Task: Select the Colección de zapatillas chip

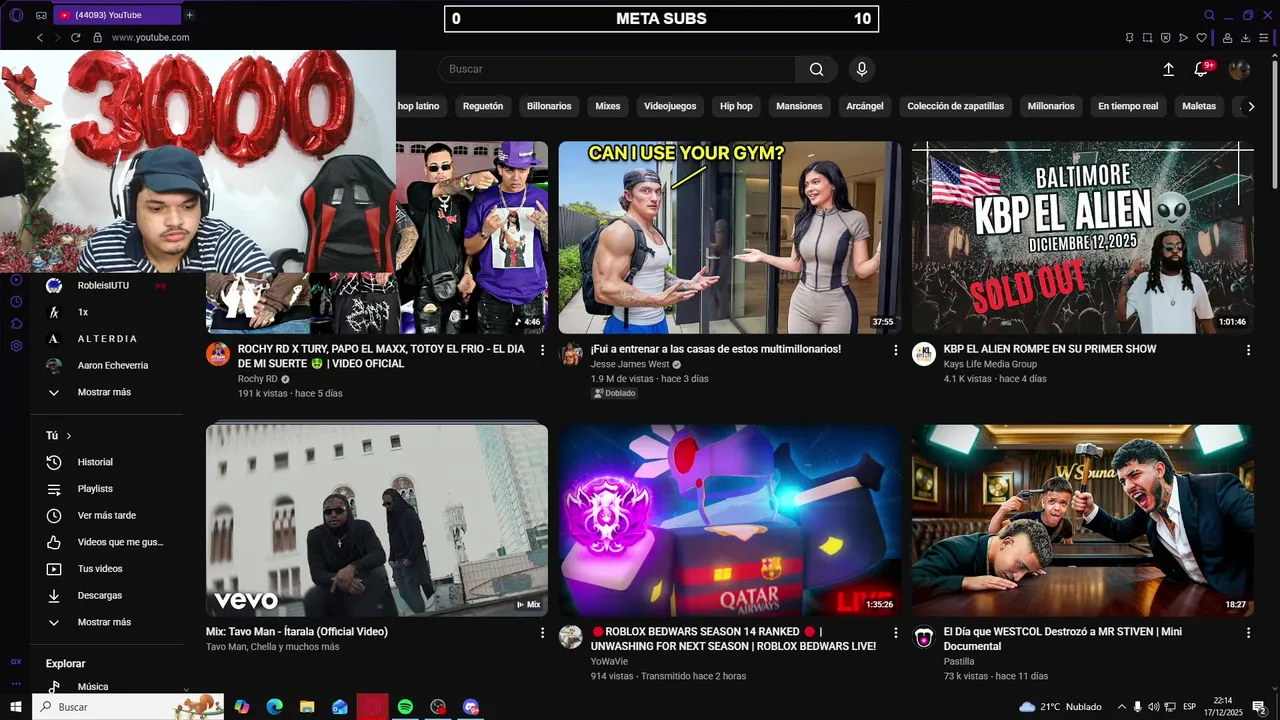Action: click(x=955, y=106)
